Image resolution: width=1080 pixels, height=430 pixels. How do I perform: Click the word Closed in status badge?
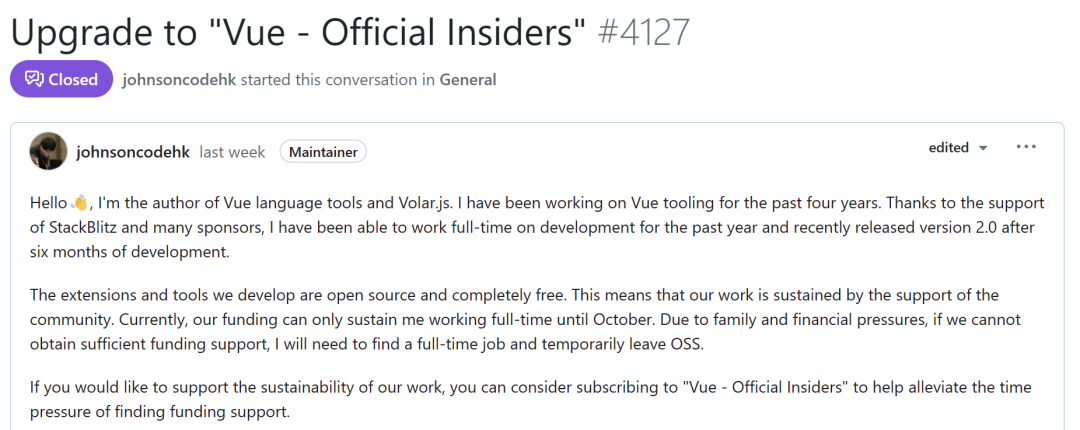click(73, 80)
